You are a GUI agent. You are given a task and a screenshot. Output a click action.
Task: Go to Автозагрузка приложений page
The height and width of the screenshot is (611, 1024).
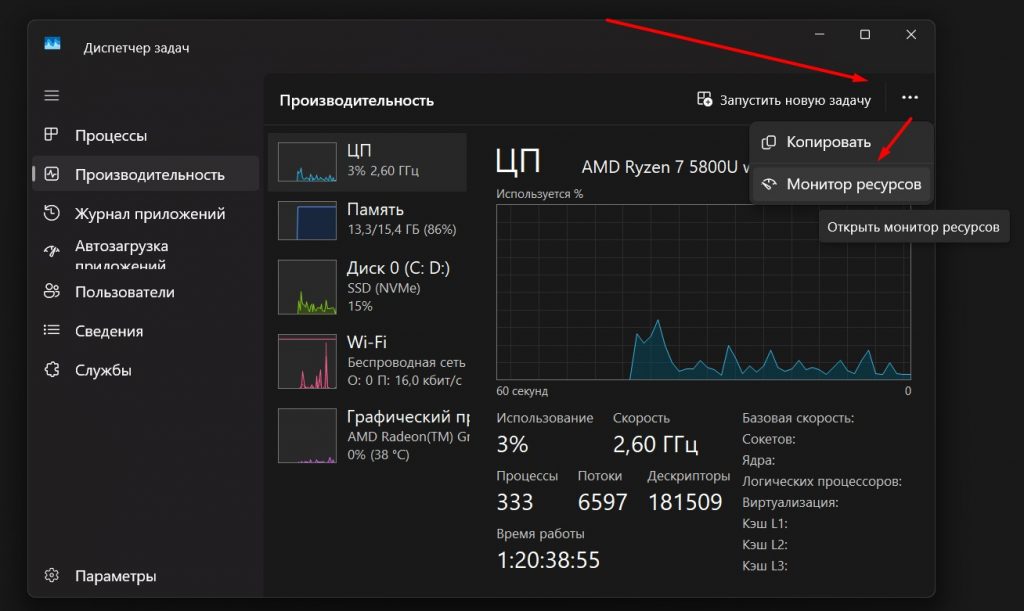pos(146,253)
